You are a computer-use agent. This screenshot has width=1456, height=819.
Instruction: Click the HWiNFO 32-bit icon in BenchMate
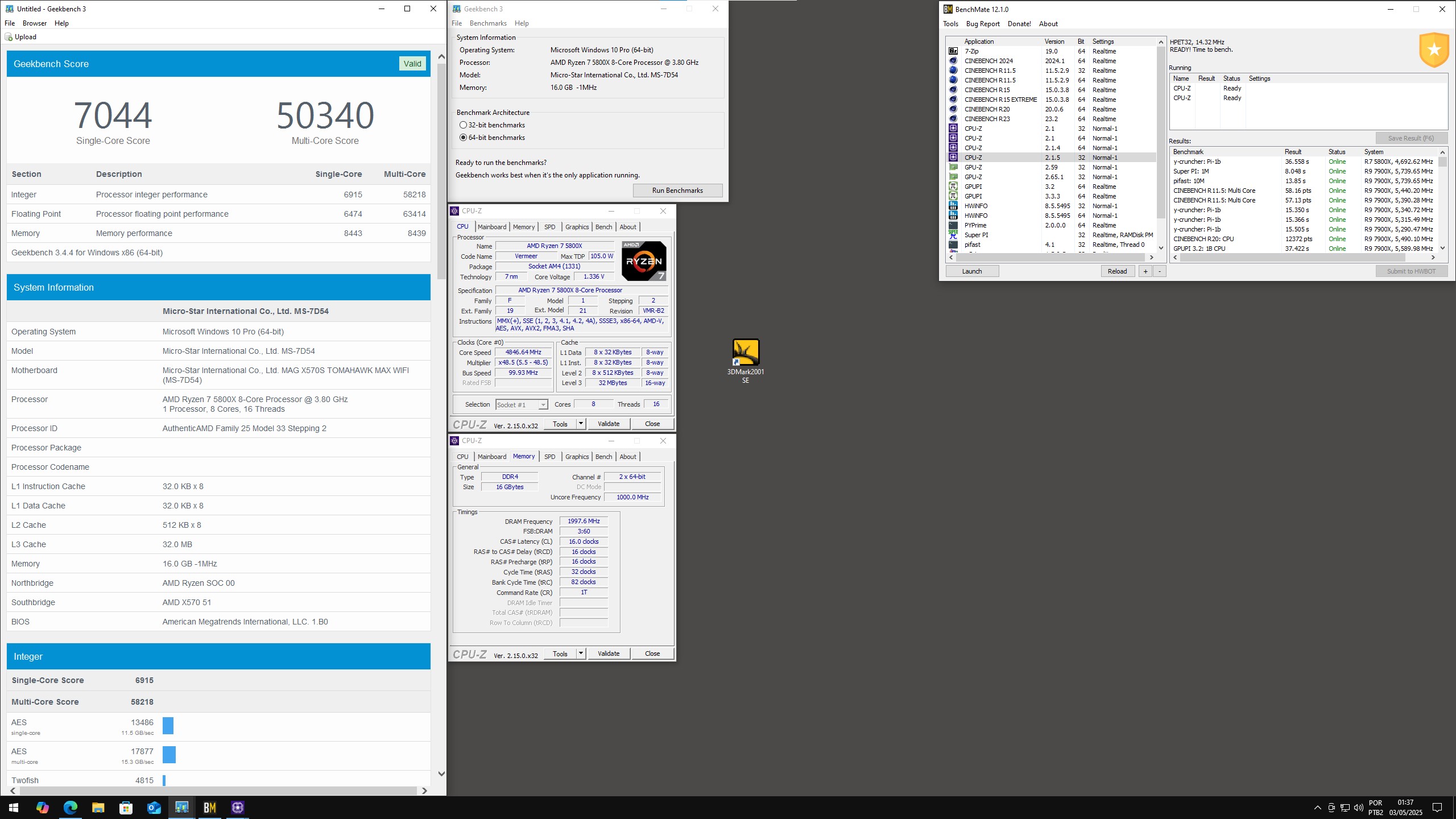(x=953, y=206)
